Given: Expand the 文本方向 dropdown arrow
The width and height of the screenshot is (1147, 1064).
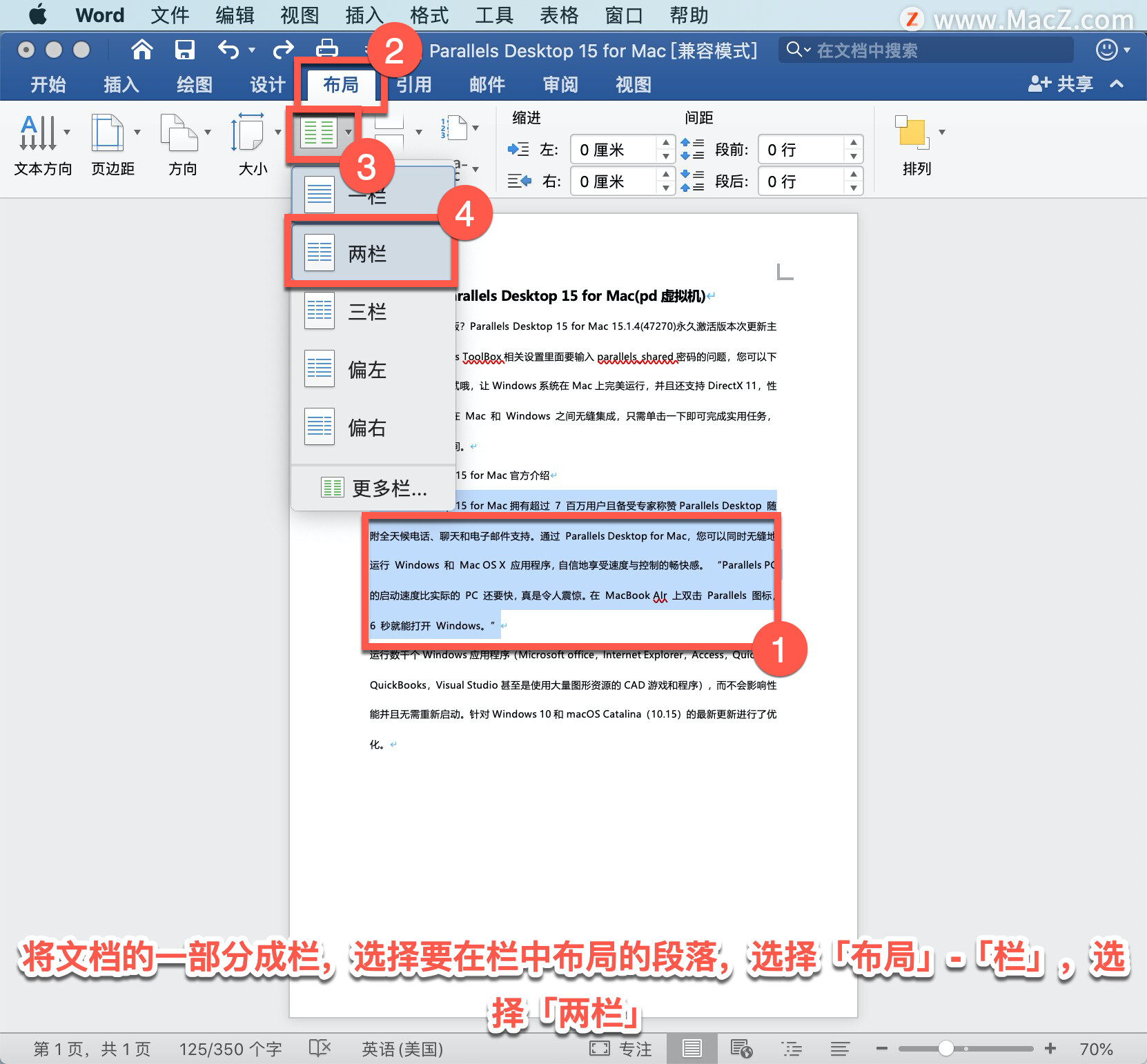Looking at the screenshot, I should coord(67,132).
